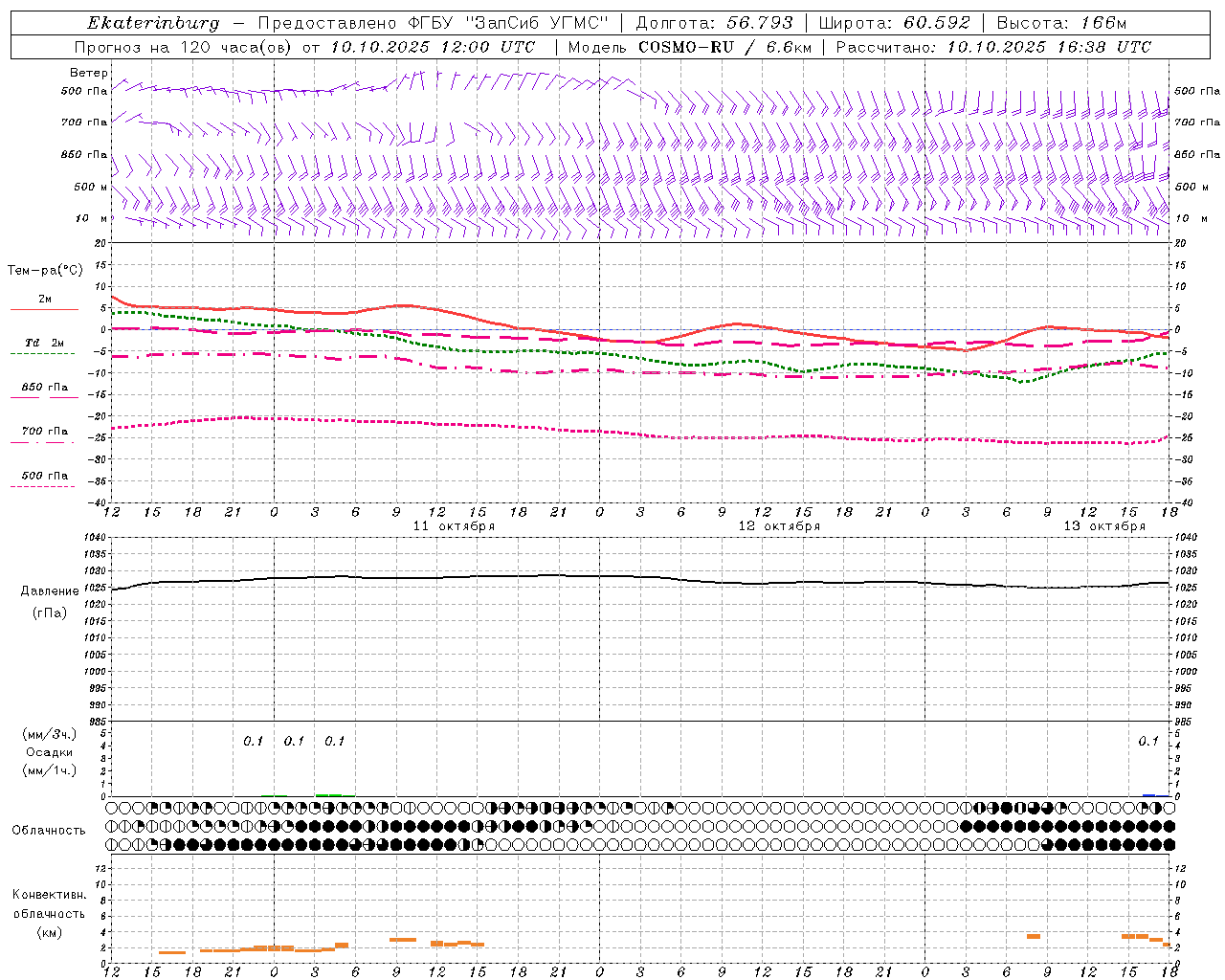The height and width of the screenshot is (980, 1225).
Task: Click the "12 октября" date label
Action: pyautogui.click(x=779, y=525)
